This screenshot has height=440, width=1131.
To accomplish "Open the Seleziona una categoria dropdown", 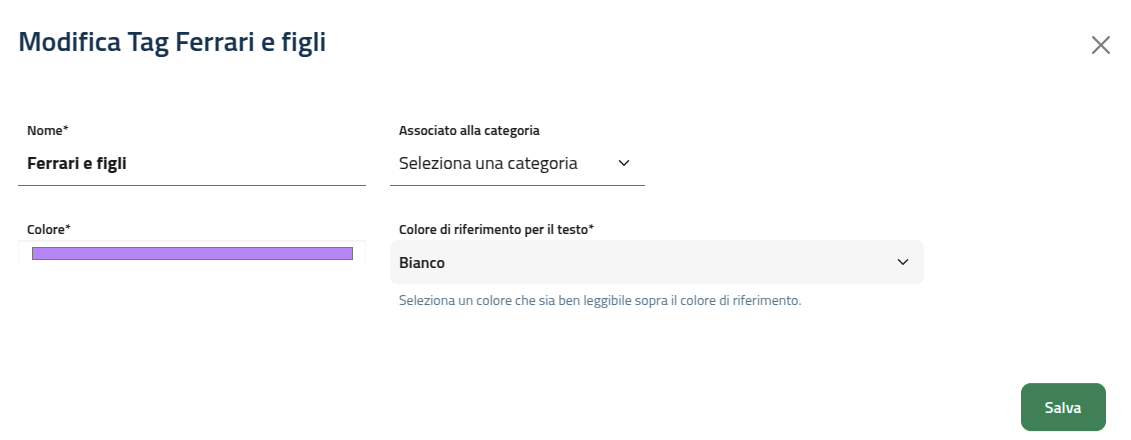I will pyautogui.click(x=515, y=163).
